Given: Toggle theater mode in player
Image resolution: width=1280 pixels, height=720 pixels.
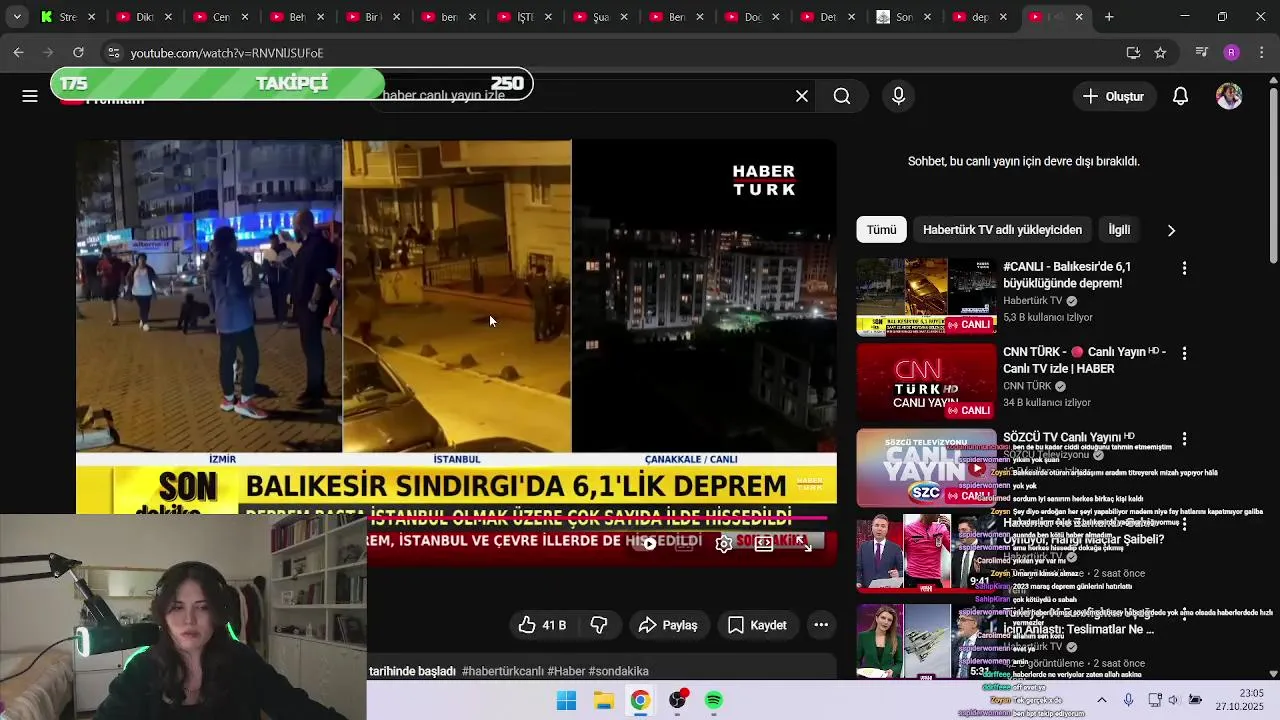Looking at the screenshot, I should tap(764, 544).
